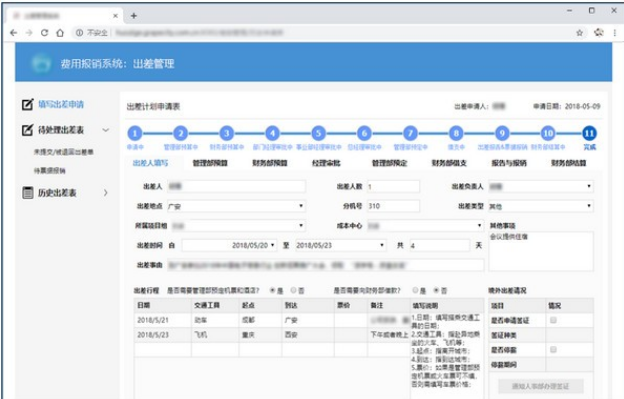Click the 历史出差表 list icon
624x399 pixels.
point(27,193)
